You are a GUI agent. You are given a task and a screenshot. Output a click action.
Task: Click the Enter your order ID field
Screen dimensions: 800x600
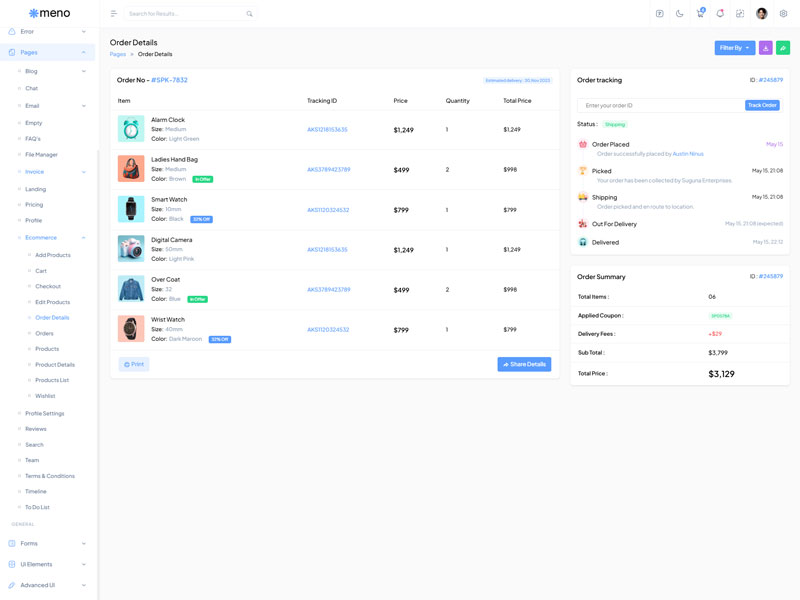[660, 105]
